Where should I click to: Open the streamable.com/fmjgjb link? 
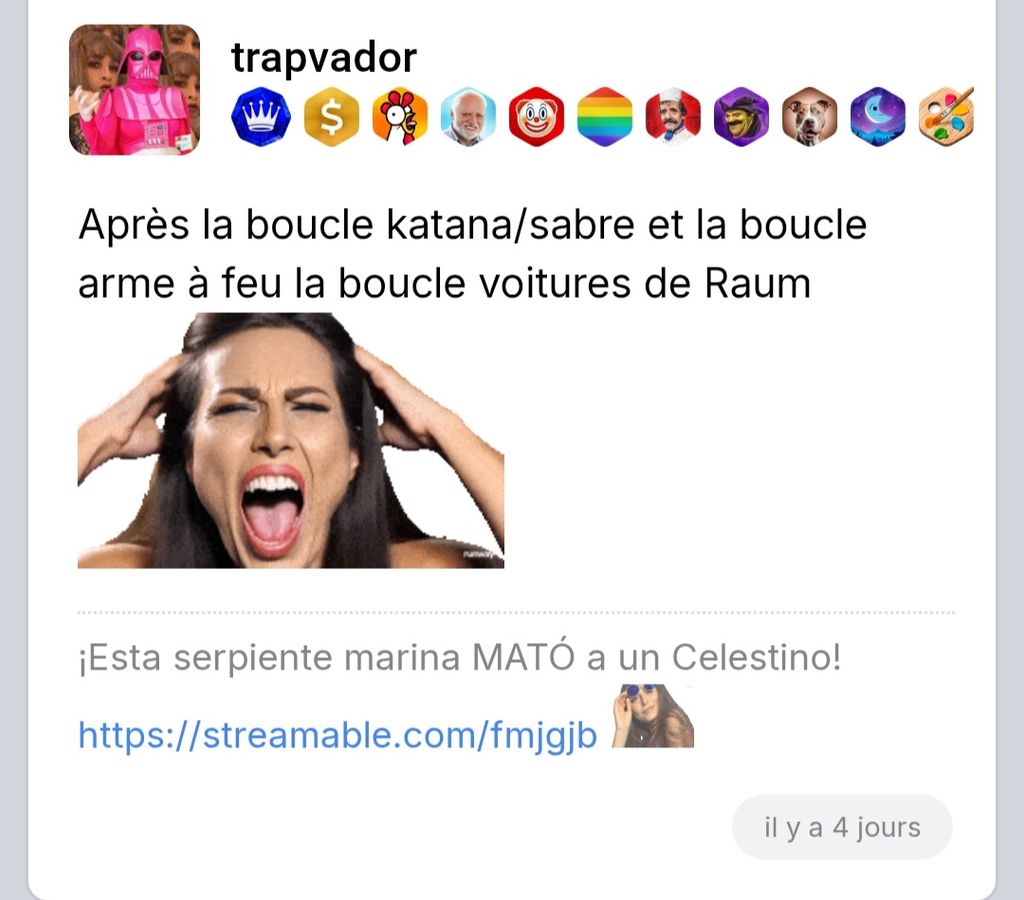338,735
